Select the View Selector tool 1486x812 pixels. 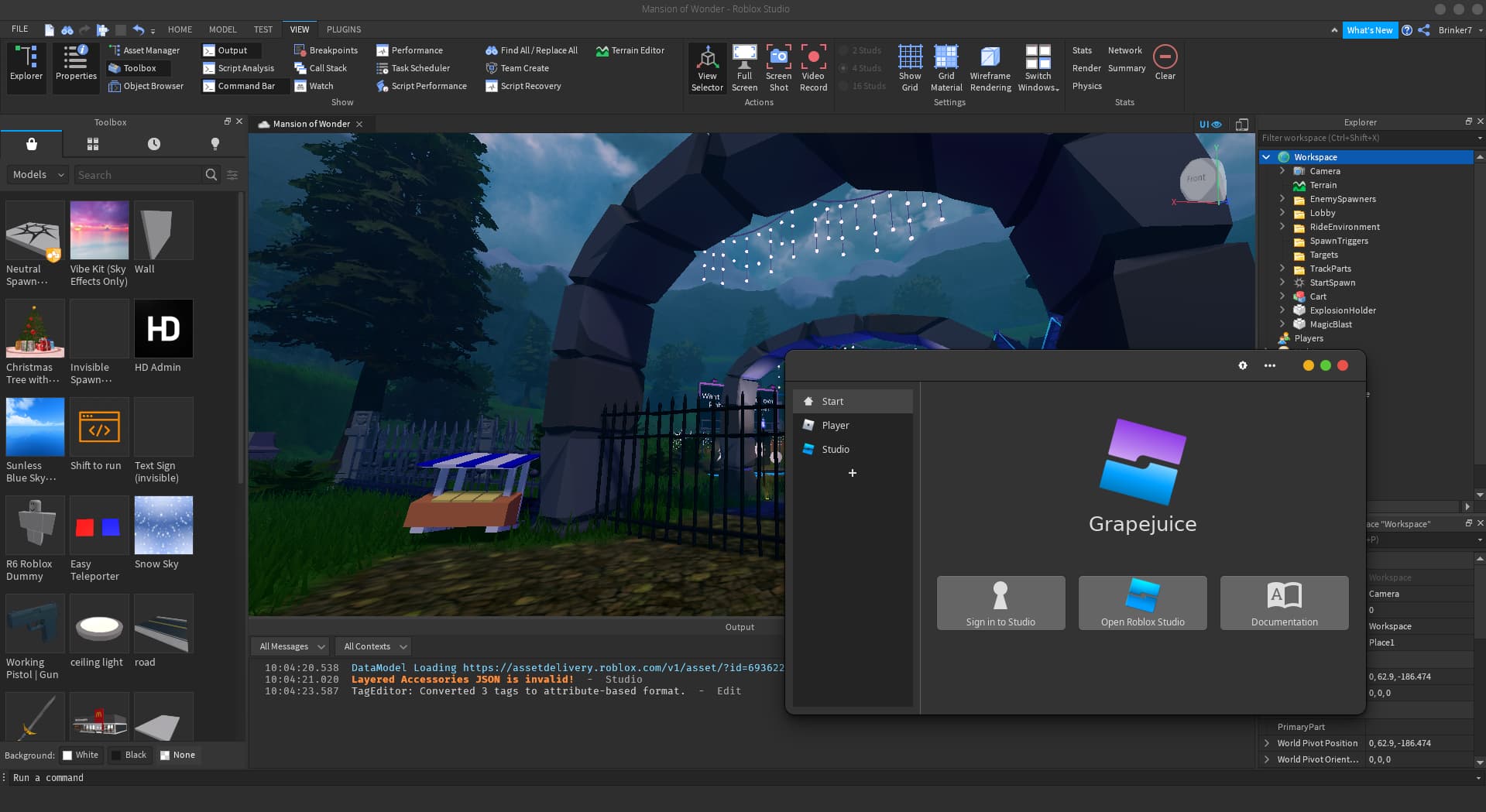point(707,67)
